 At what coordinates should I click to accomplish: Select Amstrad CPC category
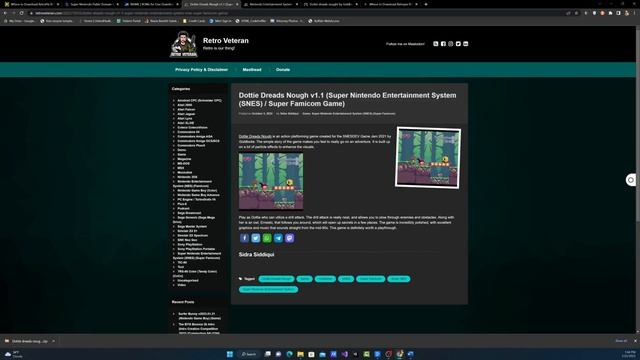click(200, 100)
